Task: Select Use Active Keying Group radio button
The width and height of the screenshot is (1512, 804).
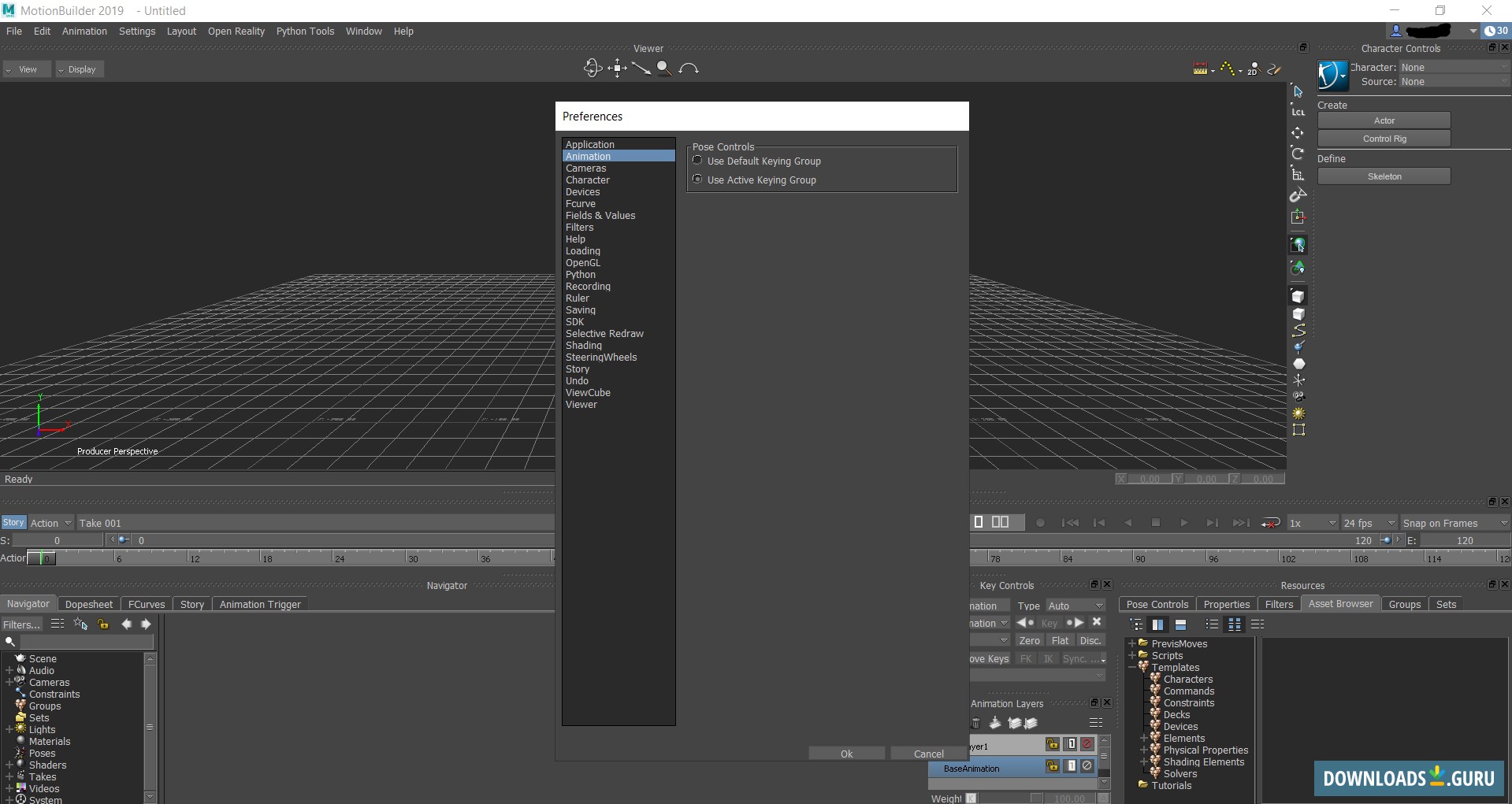Action: [x=697, y=180]
